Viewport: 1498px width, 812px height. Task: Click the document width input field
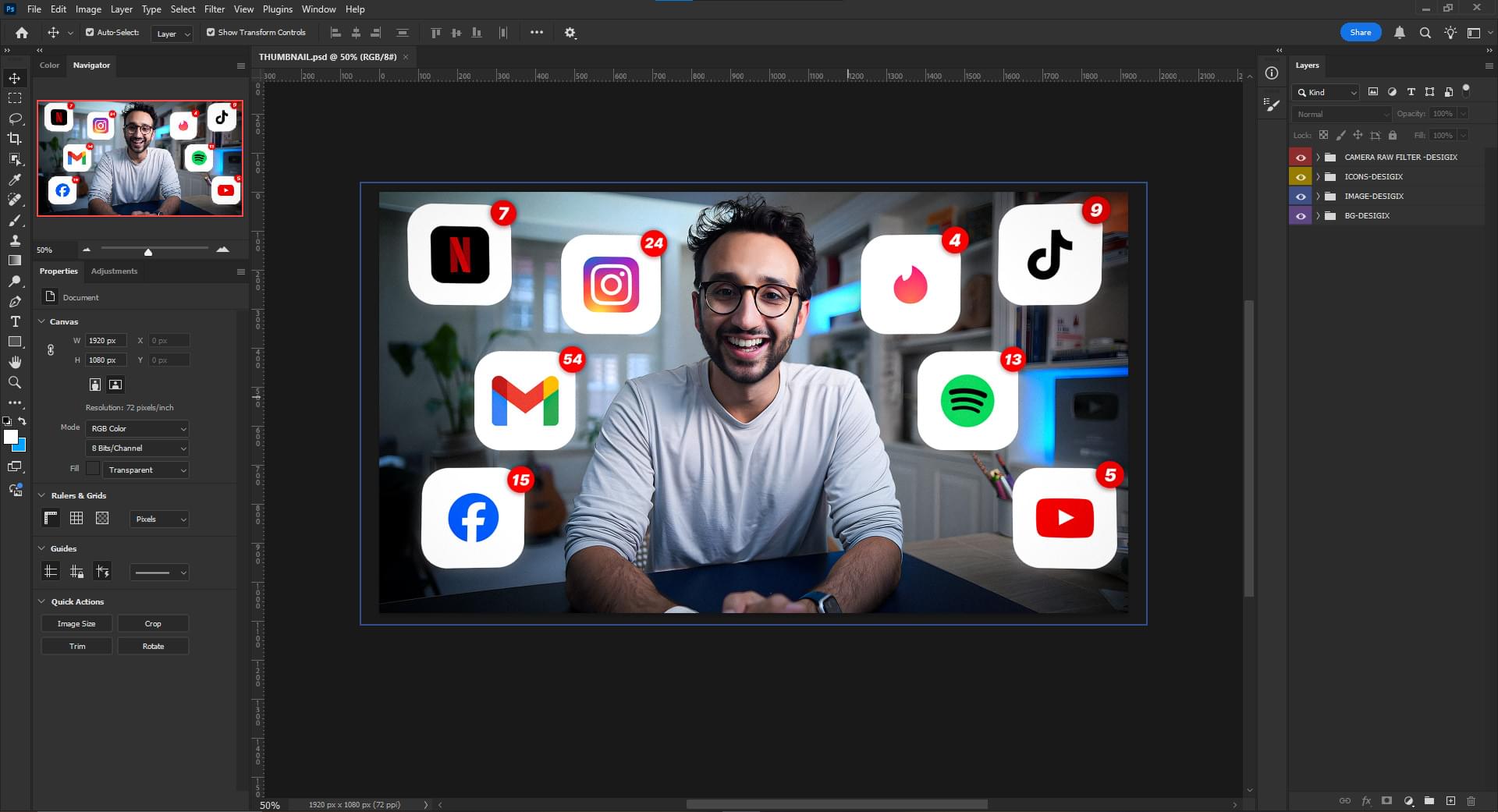[105, 340]
